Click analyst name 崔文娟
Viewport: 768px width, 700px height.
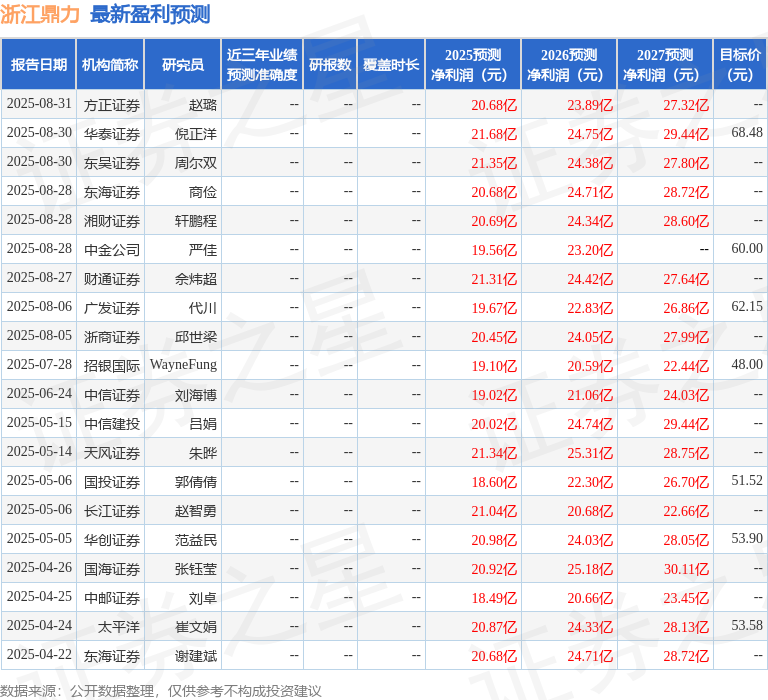tap(196, 627)
